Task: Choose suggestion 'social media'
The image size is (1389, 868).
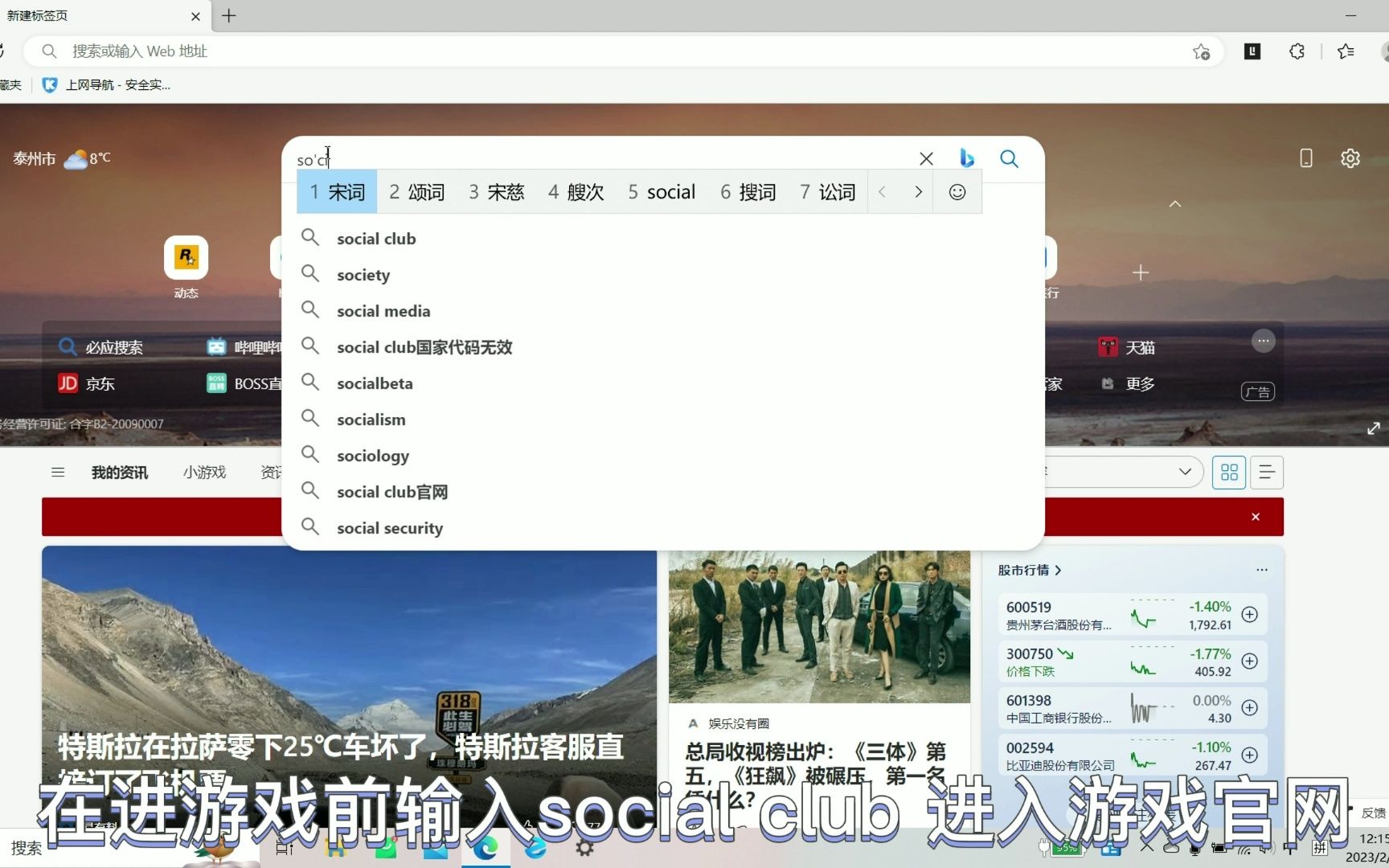Action: (663, 311)
